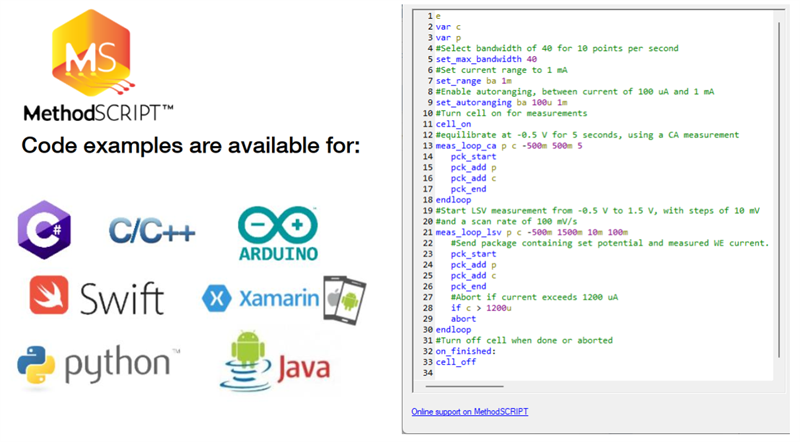Click the 'cell_off' line

[x=456, y=362]
